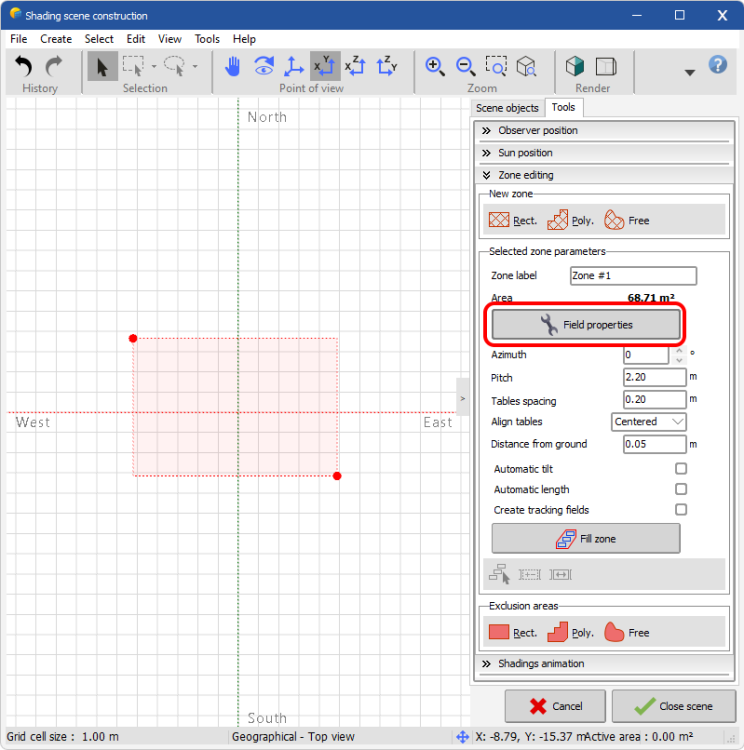The width and height of the screenshot is (744, 750).
Task: Activate the hand pan tool
Action: pyautogui.click(x=232, y=66)
